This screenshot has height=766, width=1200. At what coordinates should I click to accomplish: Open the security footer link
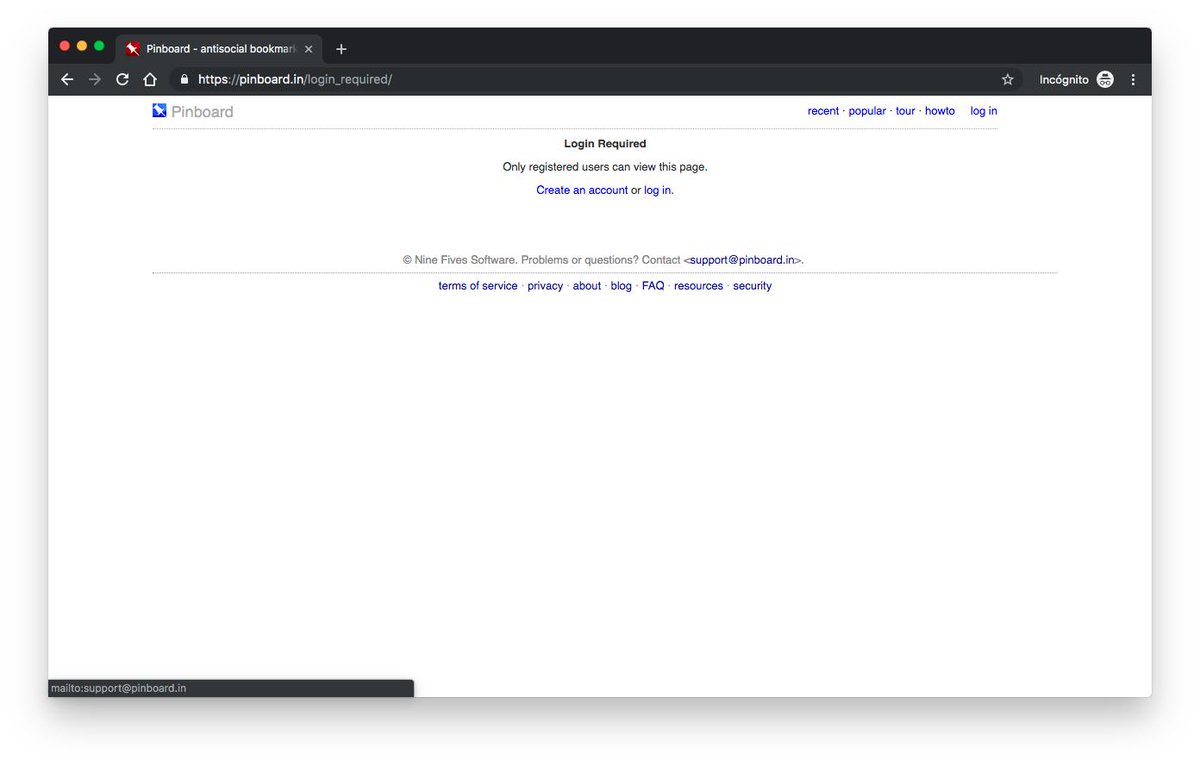tap(752, 286)
